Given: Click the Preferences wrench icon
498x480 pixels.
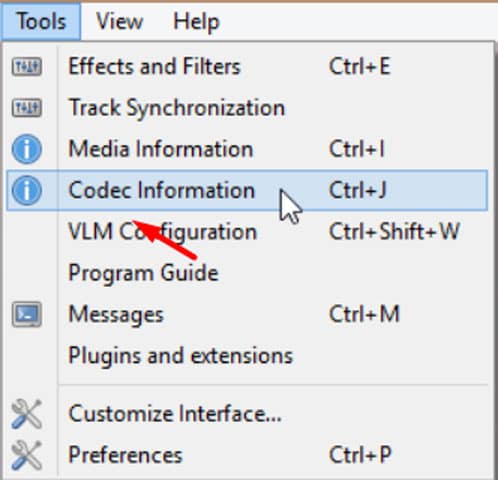Looking at the screenshot, I should tap(27, 455).
